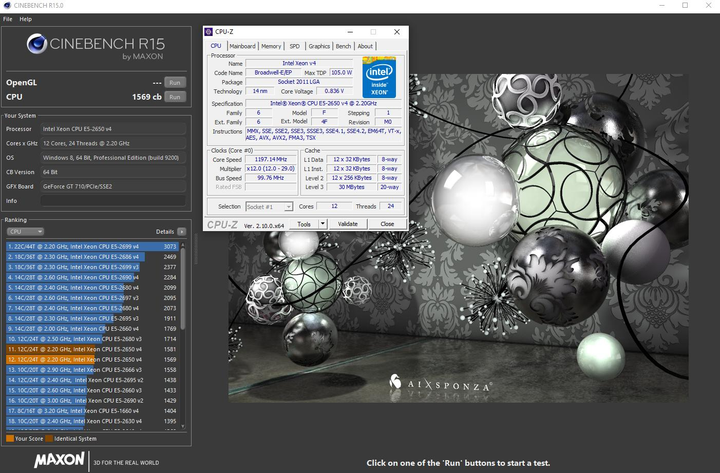Viewport: 720px width, 473px height.
Task: Click the Max TDP value 105.0 W
Action: (342, 73)
